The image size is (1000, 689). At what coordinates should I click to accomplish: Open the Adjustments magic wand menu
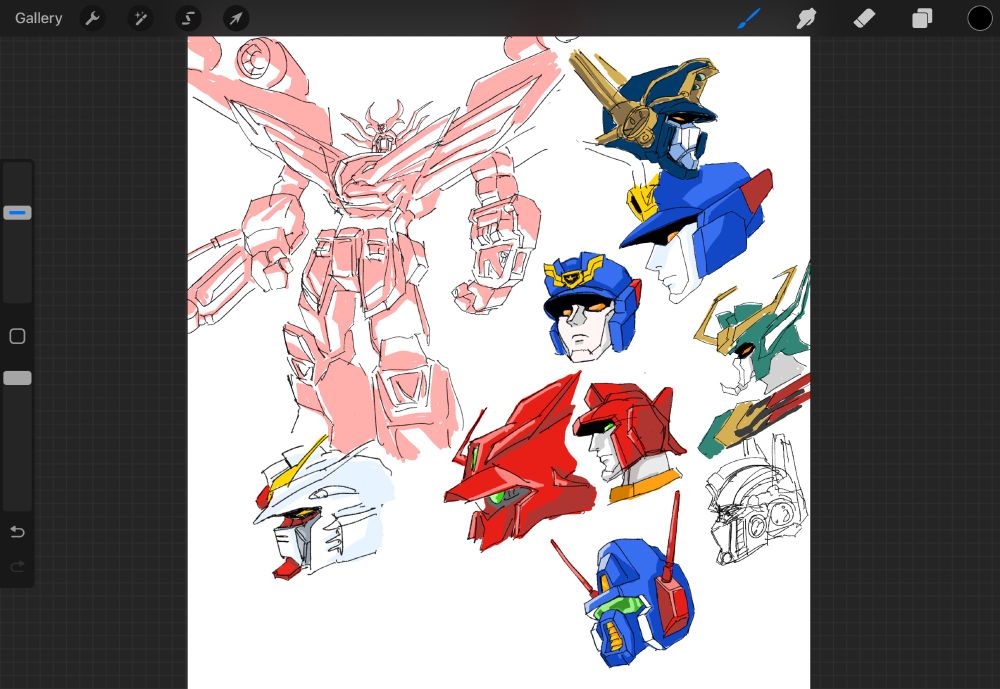pos(140,19)
